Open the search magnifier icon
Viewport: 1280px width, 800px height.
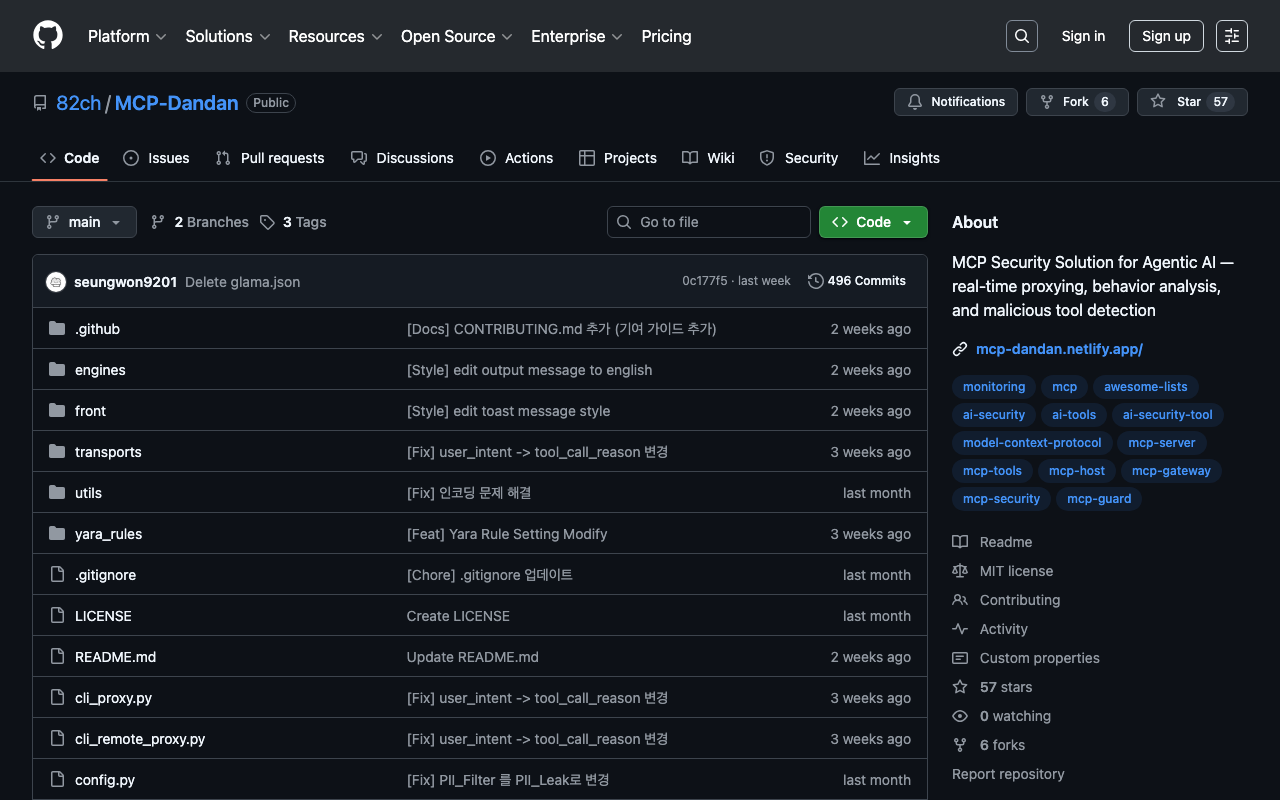click(x=1021, y=36)
